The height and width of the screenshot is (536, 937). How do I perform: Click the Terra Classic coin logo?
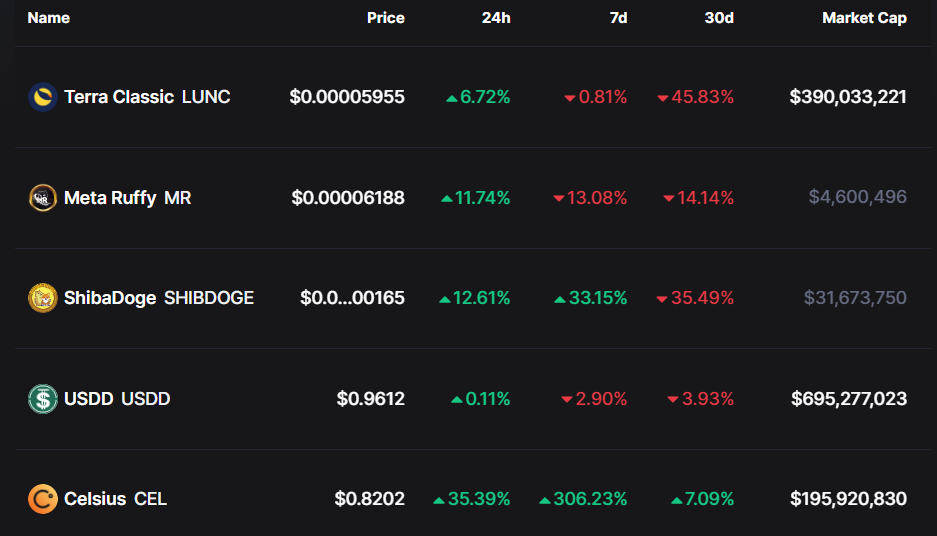tap(42, 97)
